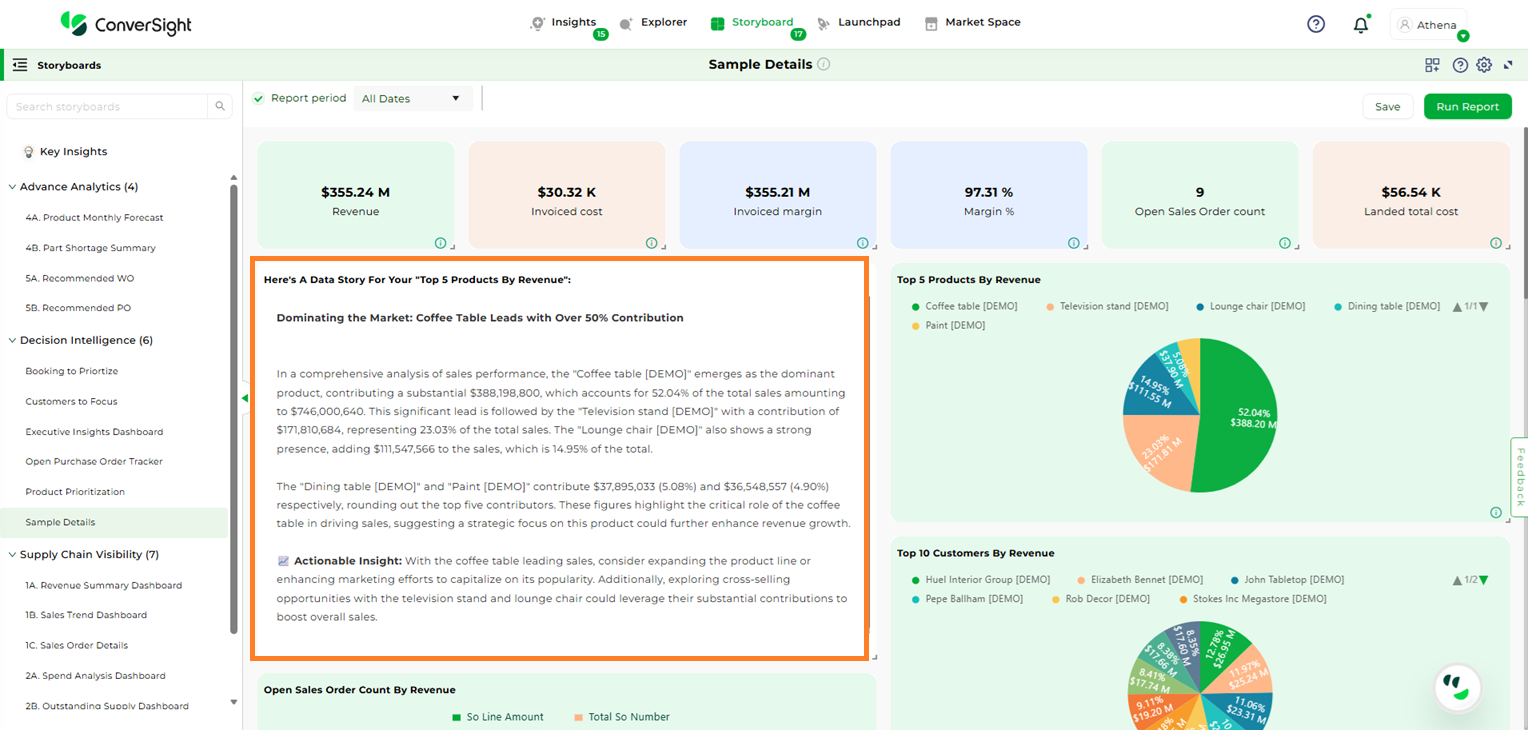Viewport: 1528px width, 730px height.
Task: Open info icon on Revenue card
Action: tap(440, 243)
